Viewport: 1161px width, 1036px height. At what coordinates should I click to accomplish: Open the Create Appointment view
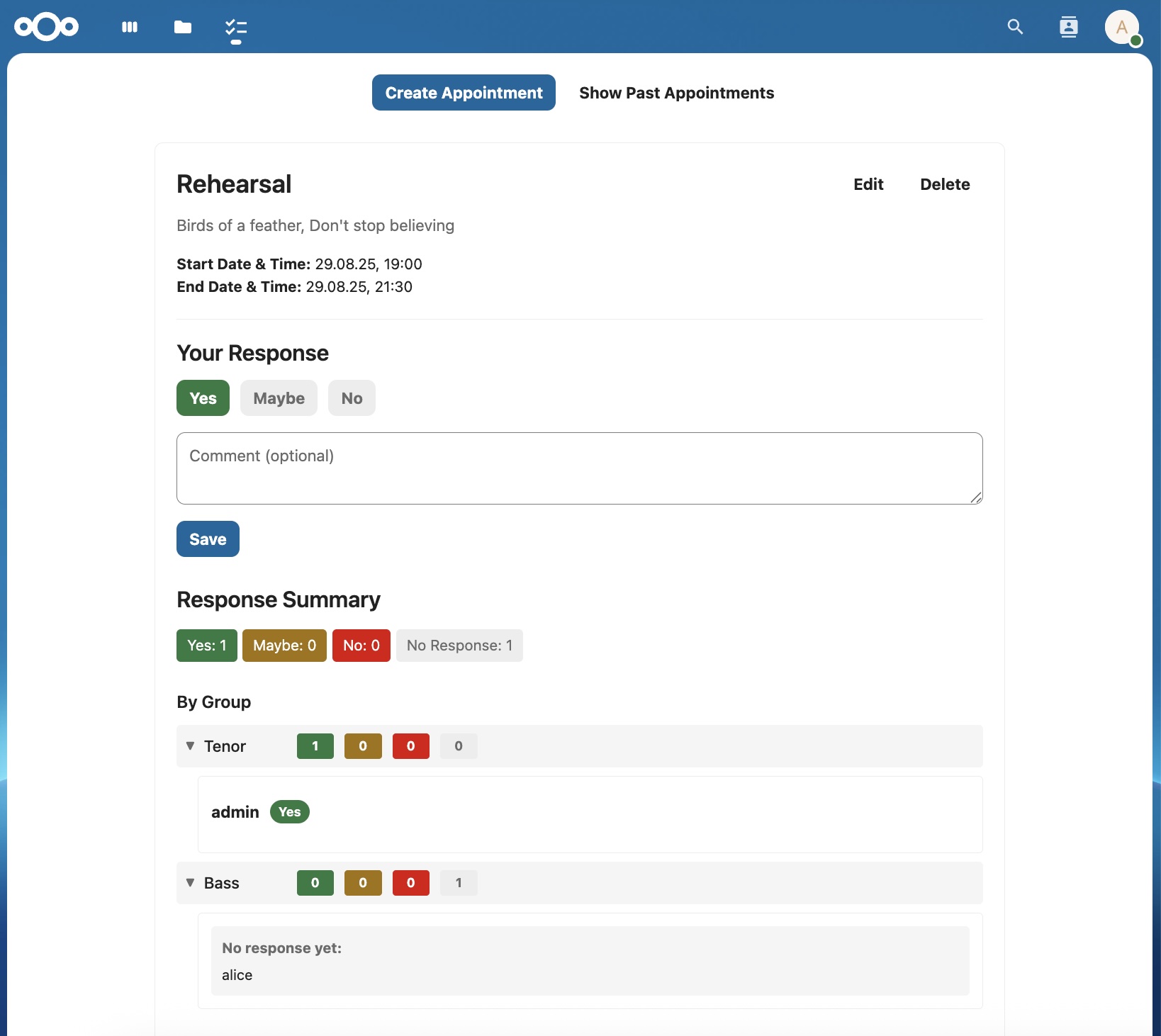pos(463,92)
